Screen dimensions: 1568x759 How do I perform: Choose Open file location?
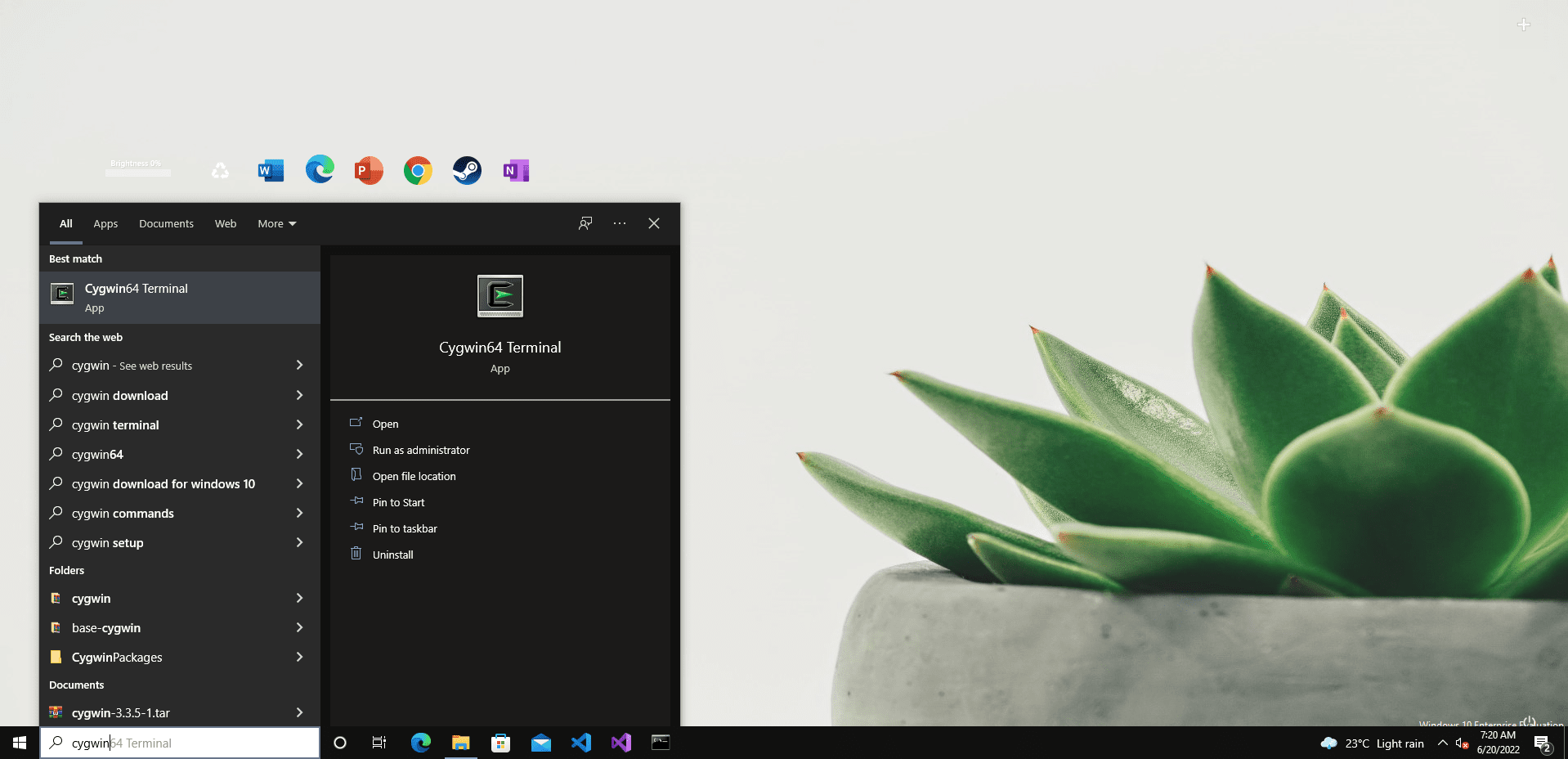coord(414,476)
